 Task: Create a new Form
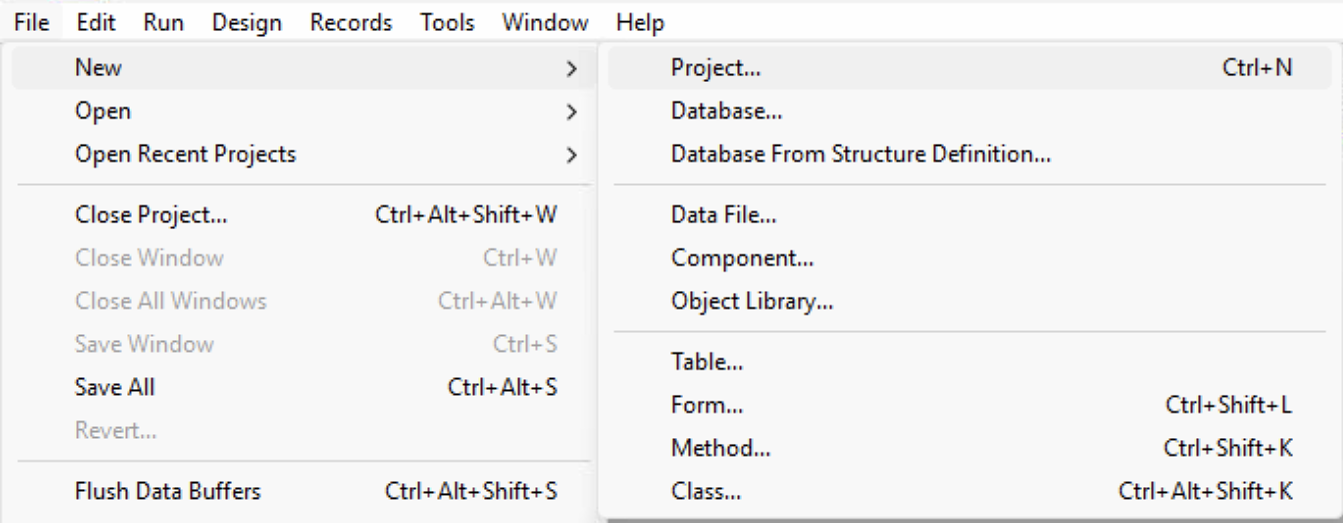(x=707, y=405)
